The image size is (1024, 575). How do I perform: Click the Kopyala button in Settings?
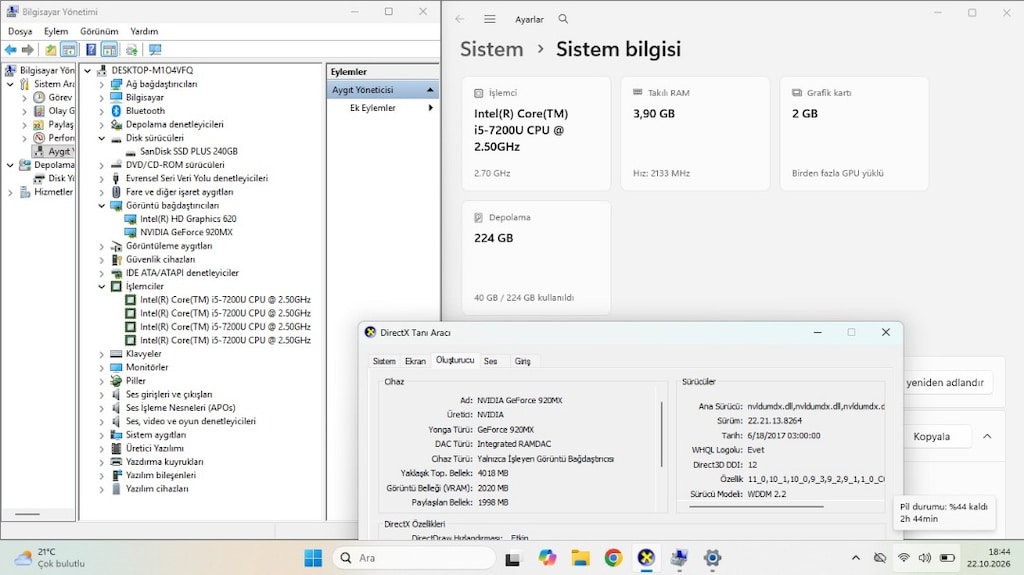click(x=932, y=436)
